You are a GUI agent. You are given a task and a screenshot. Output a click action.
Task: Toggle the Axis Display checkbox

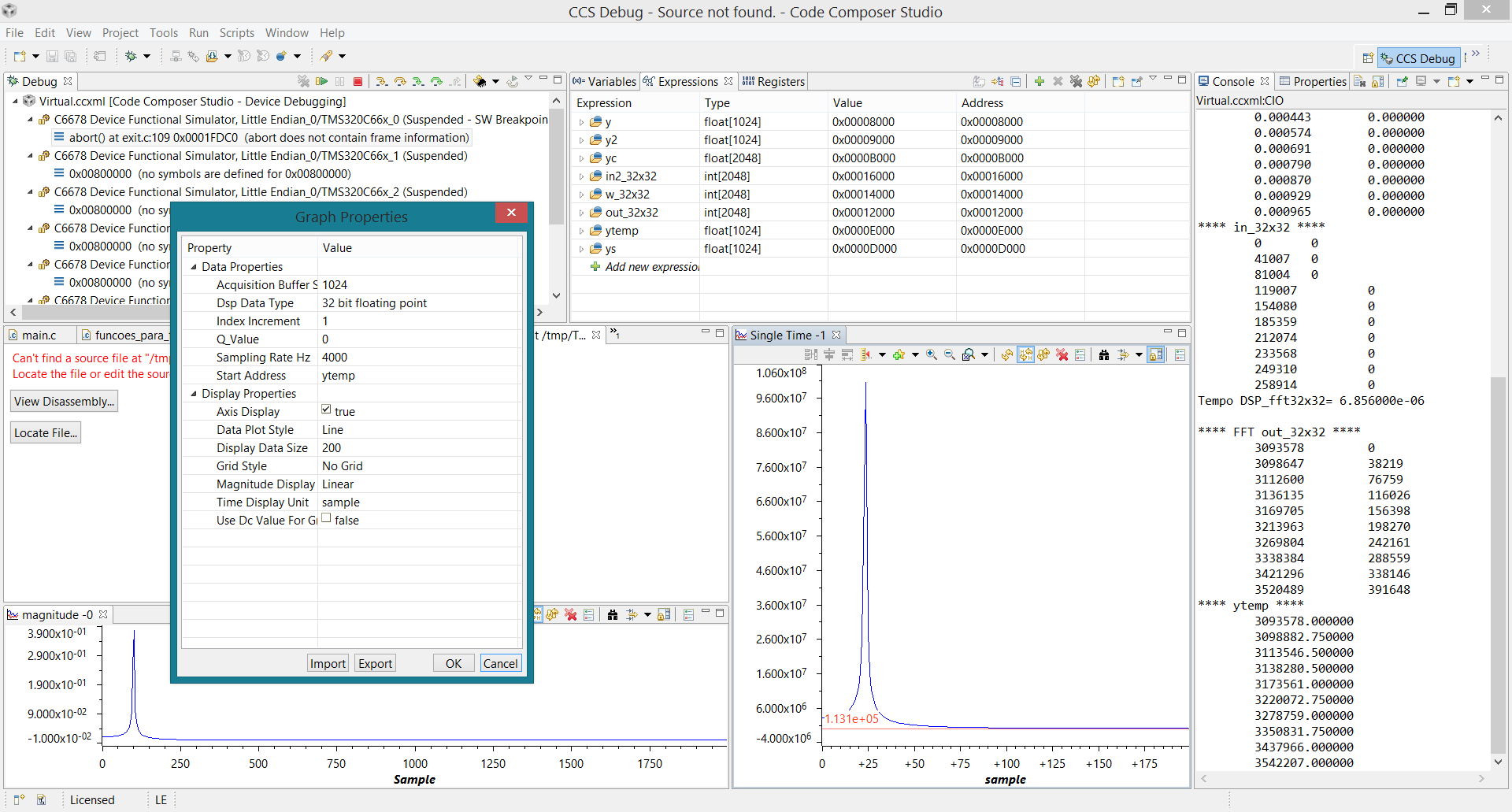(x=327, y=410)
